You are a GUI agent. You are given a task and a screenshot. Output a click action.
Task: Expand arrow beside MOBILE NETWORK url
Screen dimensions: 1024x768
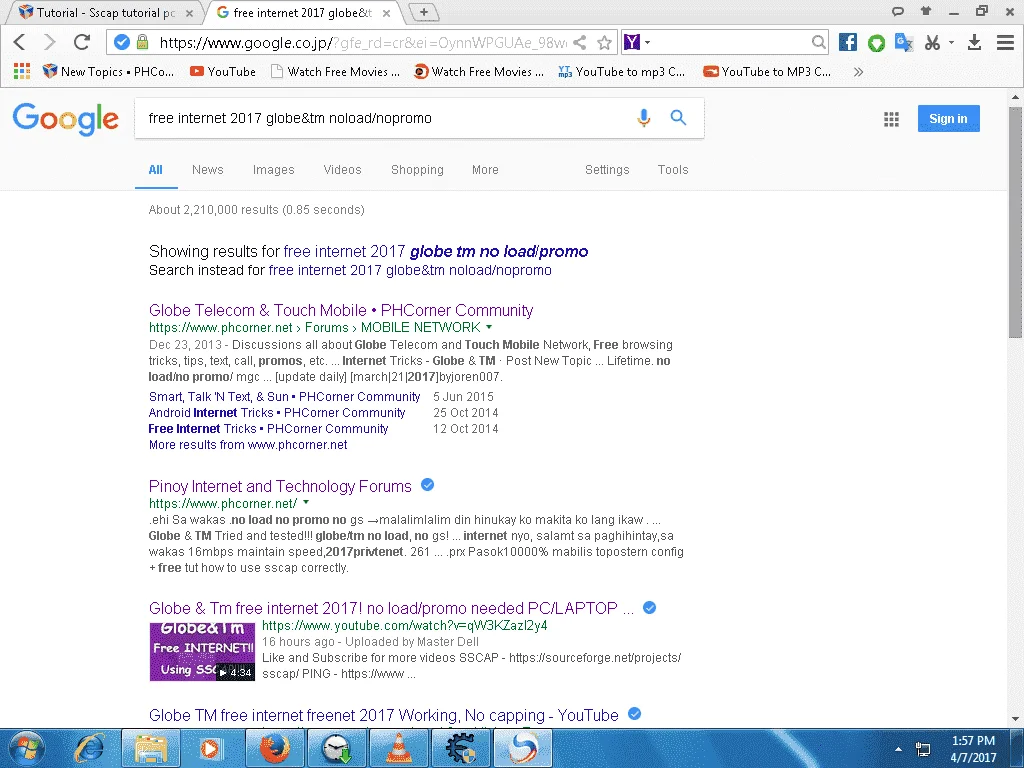[489, 327]
